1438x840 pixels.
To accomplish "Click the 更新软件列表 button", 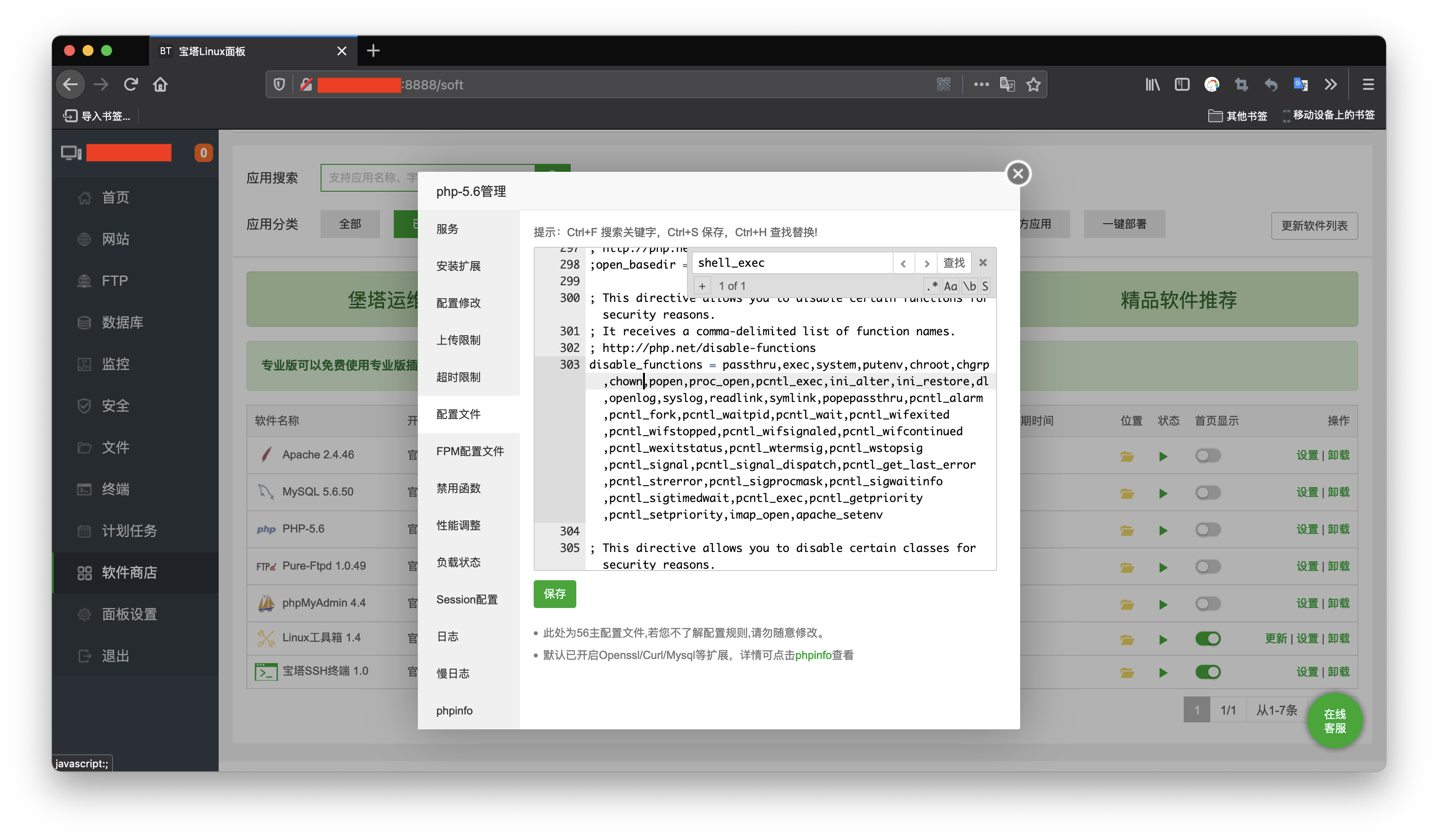I will coord(1314,225).
